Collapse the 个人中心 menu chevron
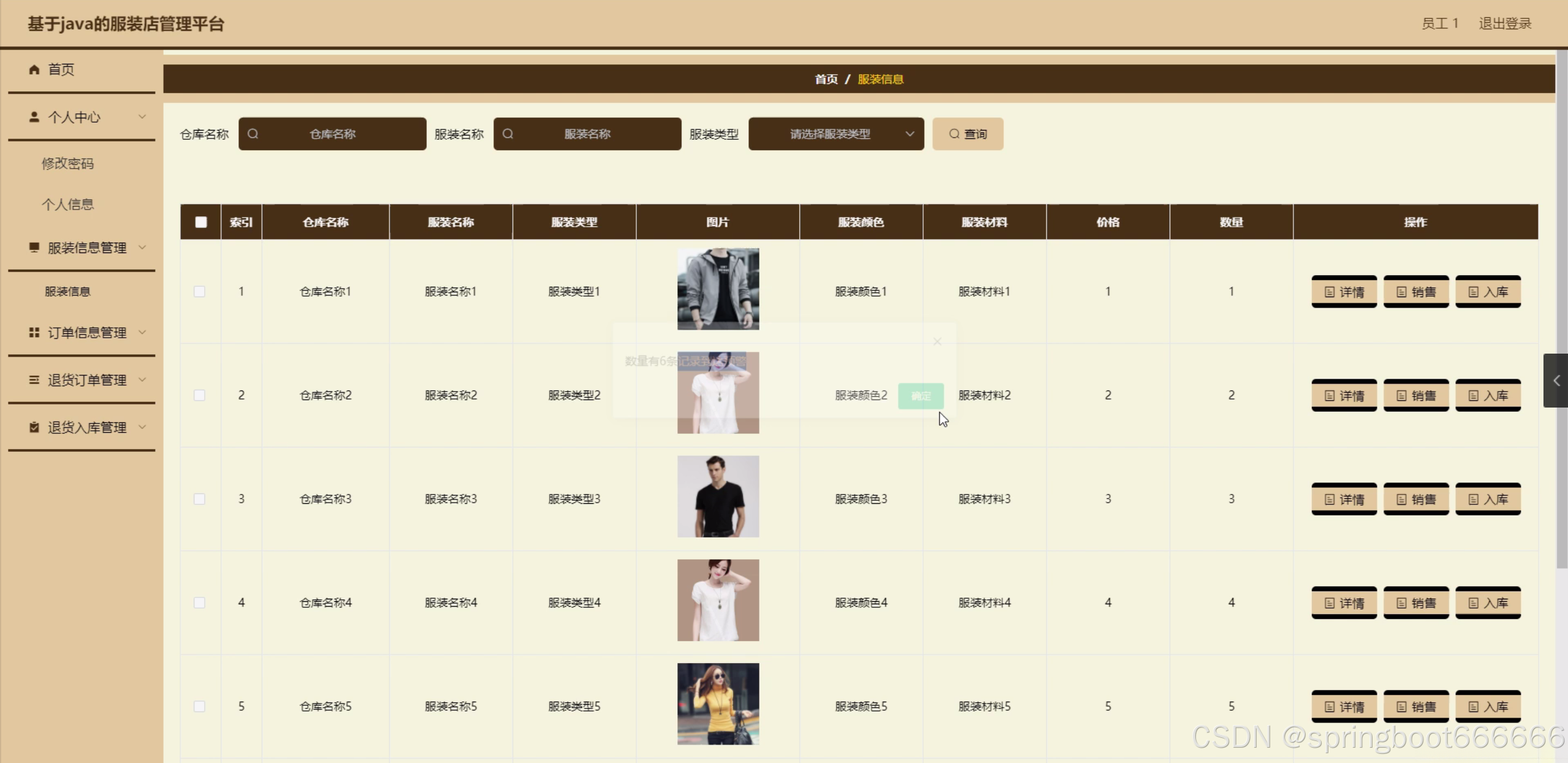 (x=142, y=116)
